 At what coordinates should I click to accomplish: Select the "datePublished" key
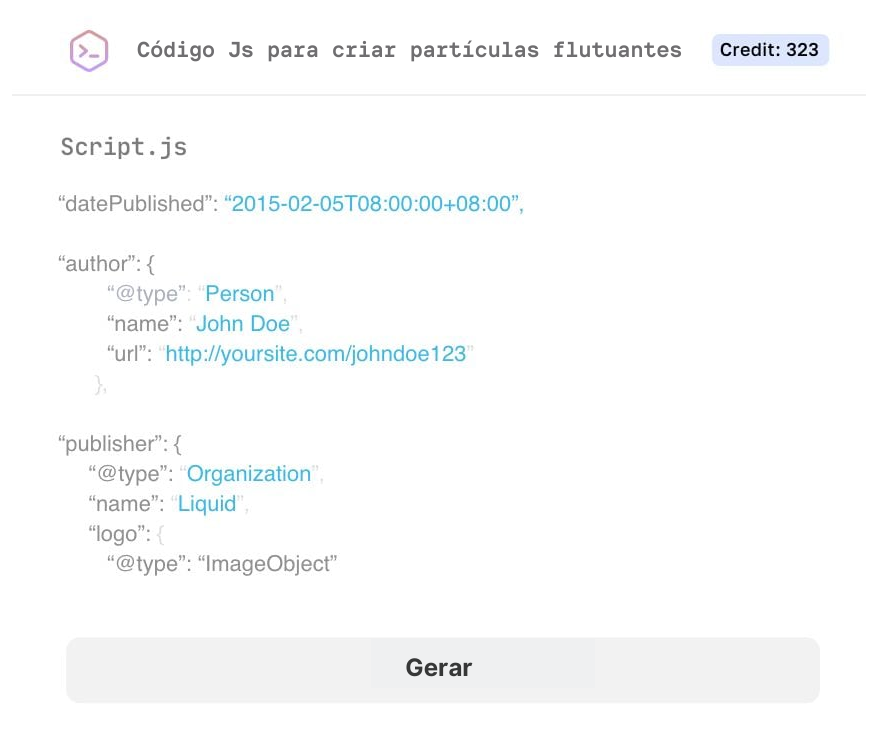click(x=135, y=204)
